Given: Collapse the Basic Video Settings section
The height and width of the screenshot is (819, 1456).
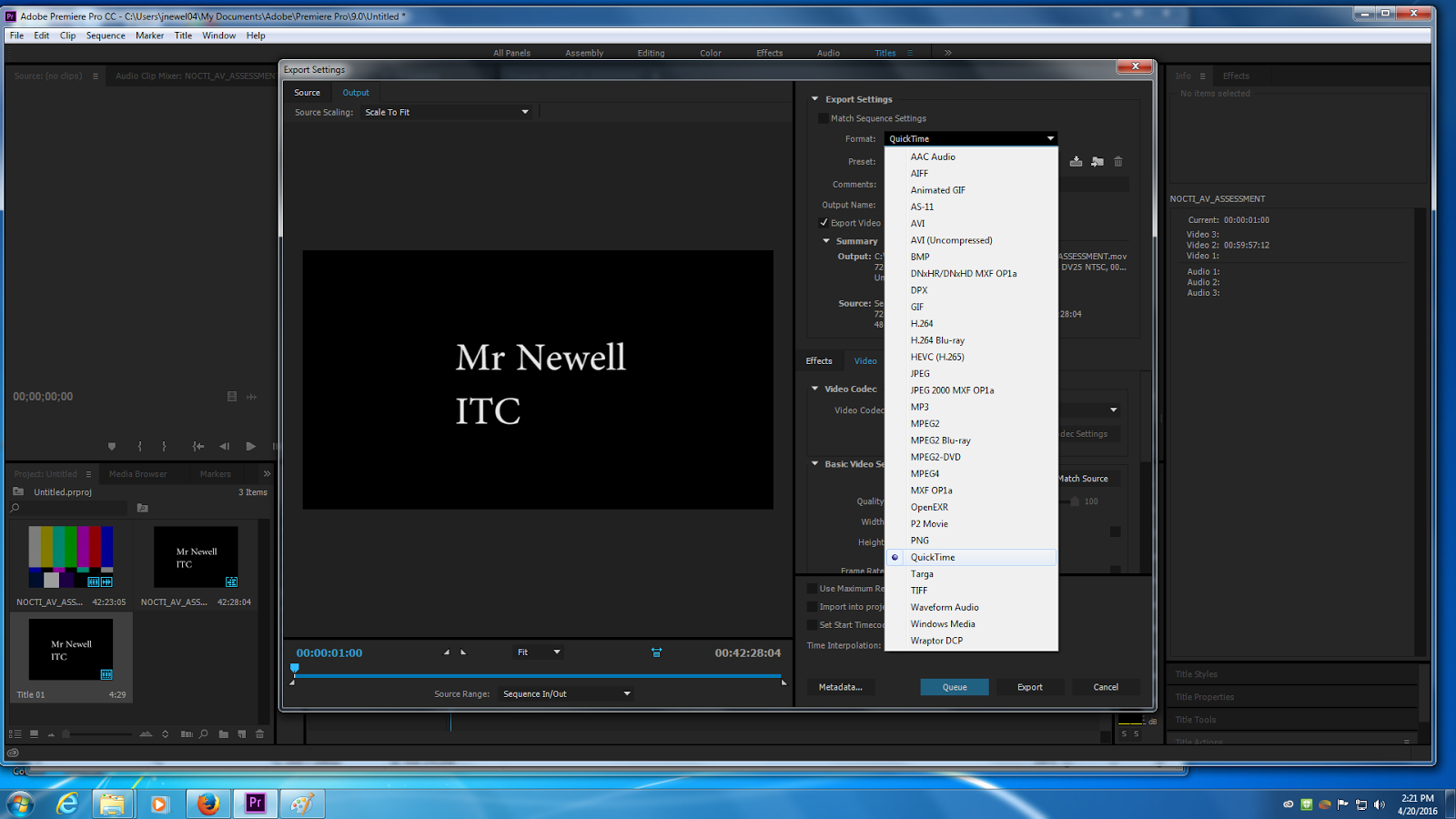Looking at the screenshot, I should pyautogui.click(x=815, y=464).
